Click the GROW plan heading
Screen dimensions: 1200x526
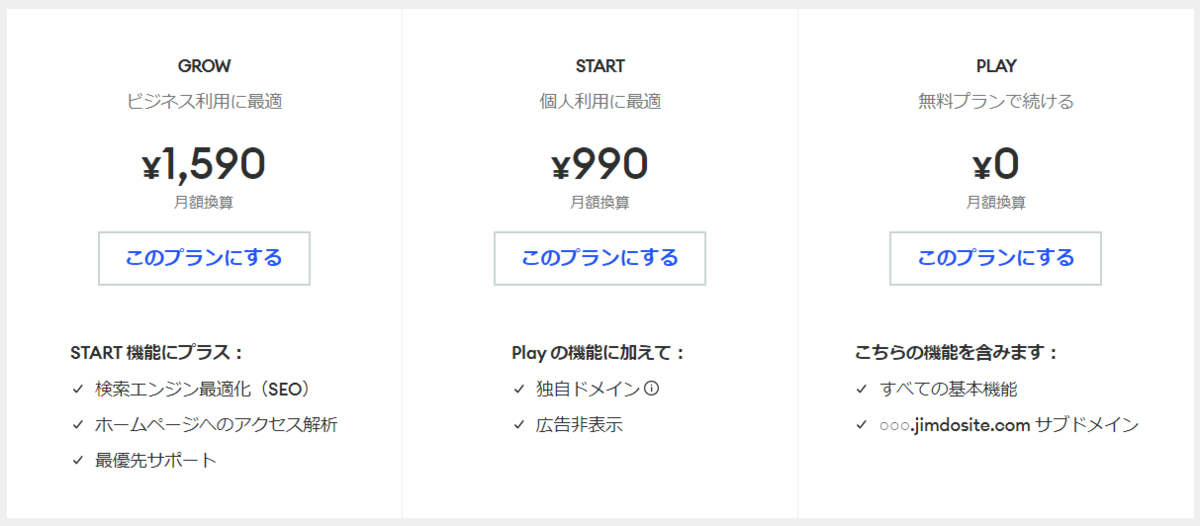pos(204,67)
